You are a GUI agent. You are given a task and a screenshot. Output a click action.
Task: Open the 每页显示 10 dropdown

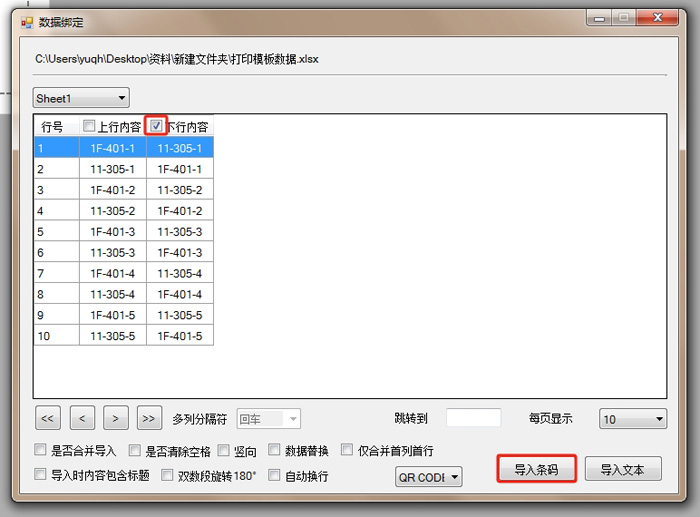(x=633, y=419)
